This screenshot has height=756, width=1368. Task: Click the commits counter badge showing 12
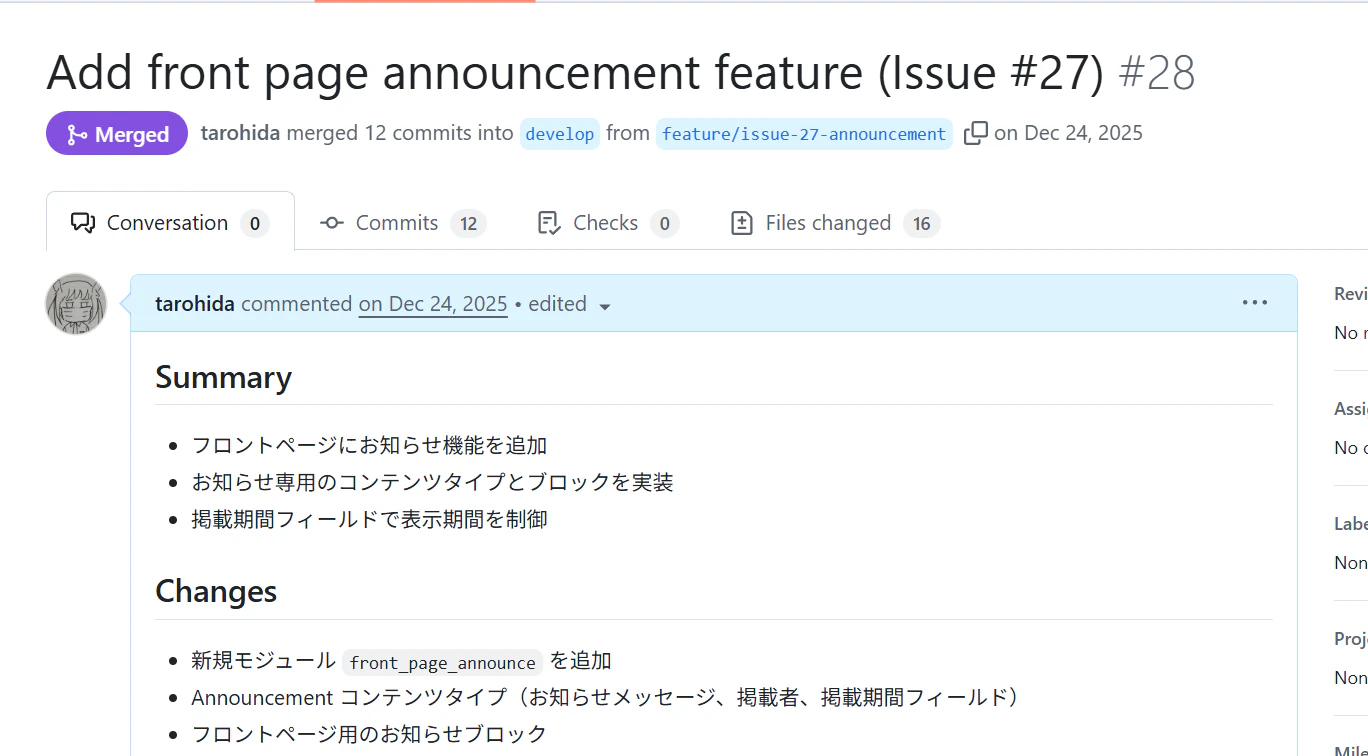tap(468, 222)
